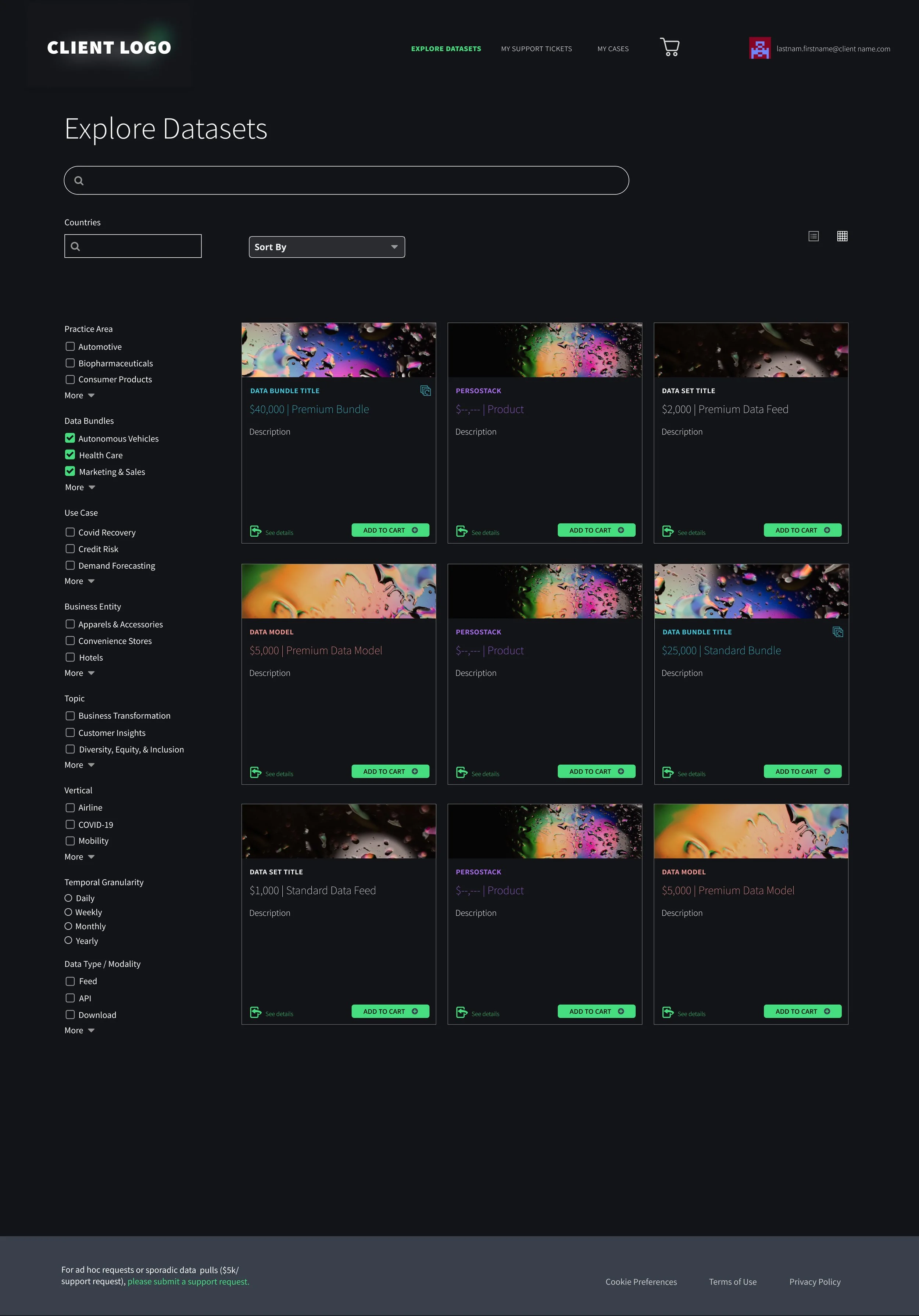Screen dimensions: 919x1316
Task: Open the shopping cart icon
Action: pos(670,47)
